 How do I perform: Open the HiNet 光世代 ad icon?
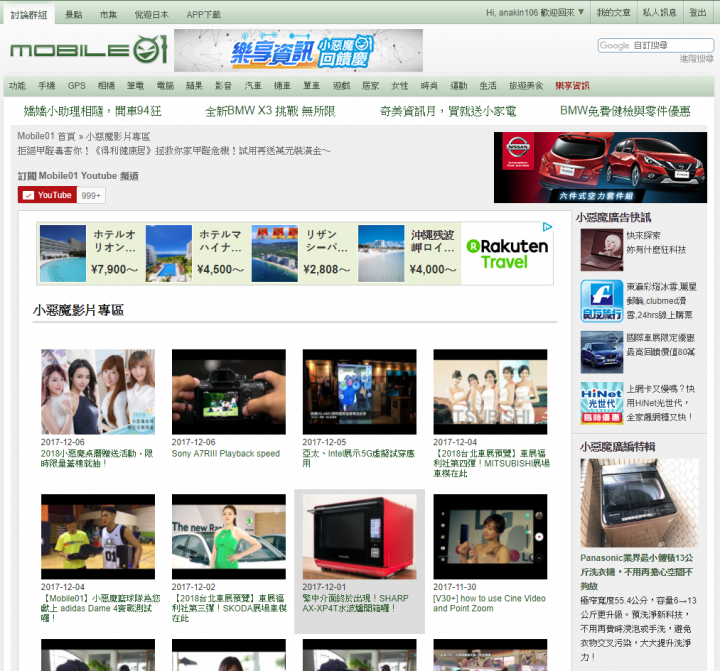[x=602, y=403]
